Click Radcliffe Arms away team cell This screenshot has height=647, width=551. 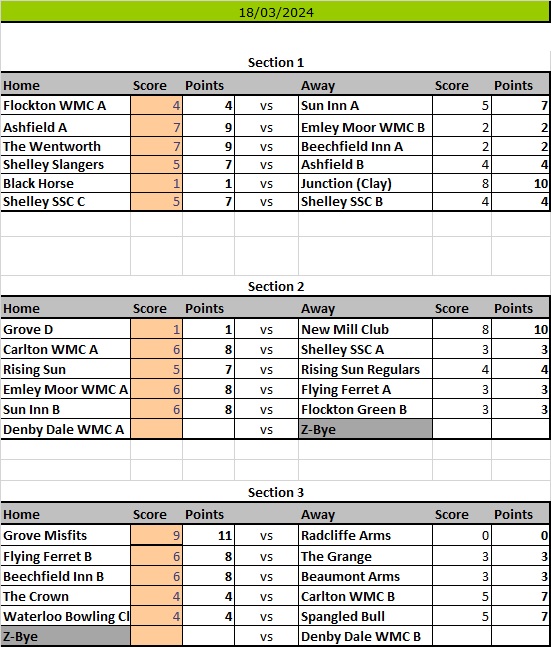pos(365,535)
